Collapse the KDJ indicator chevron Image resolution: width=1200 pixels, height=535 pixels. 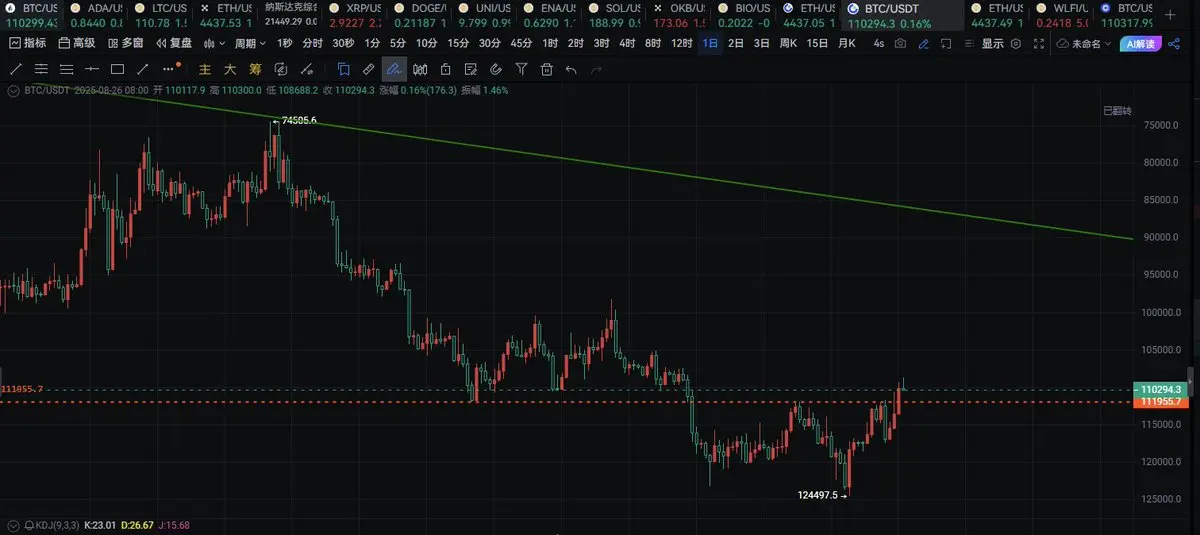[13, 524]
